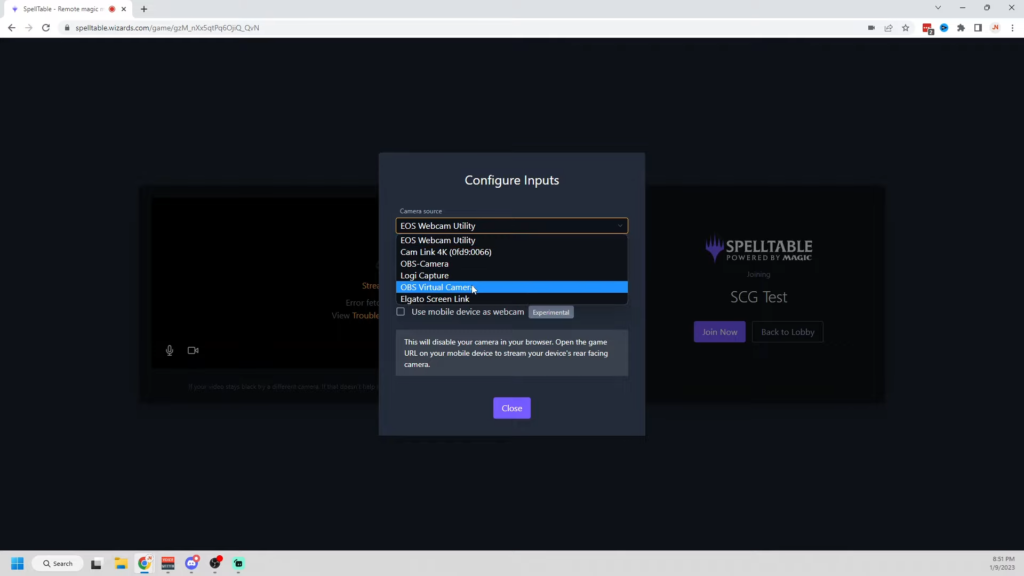The width and height of the screenshot is (1024, 576).
Task: Open the taskbar clock and date
Action: click(1003, 564)
